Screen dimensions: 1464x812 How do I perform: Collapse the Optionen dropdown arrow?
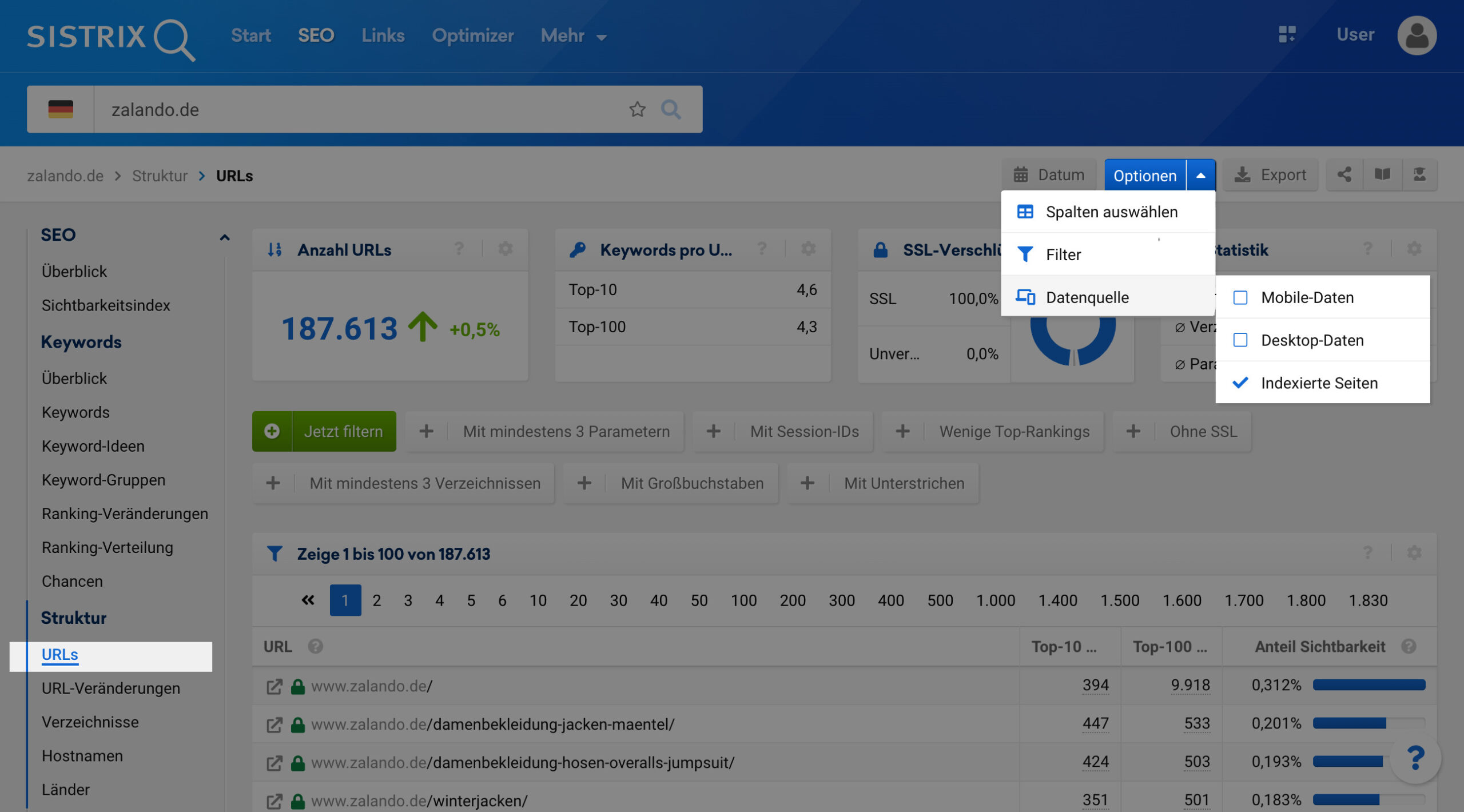point(1200,176)
